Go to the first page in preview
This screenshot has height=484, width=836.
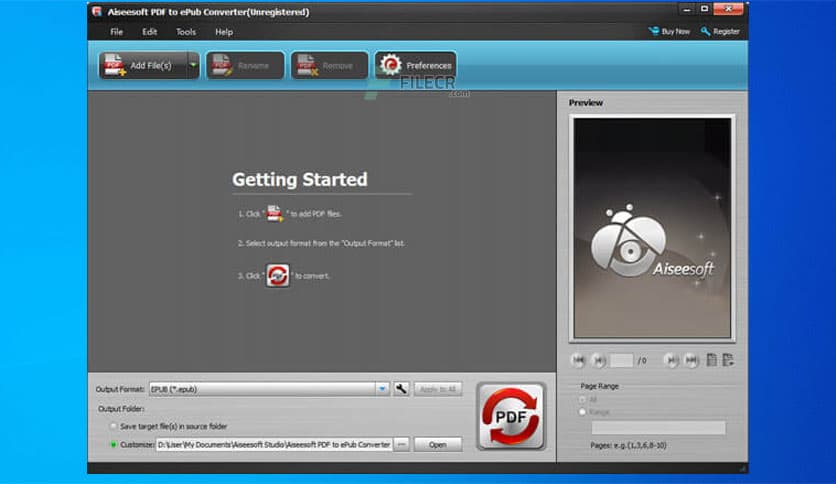[578, 361]
